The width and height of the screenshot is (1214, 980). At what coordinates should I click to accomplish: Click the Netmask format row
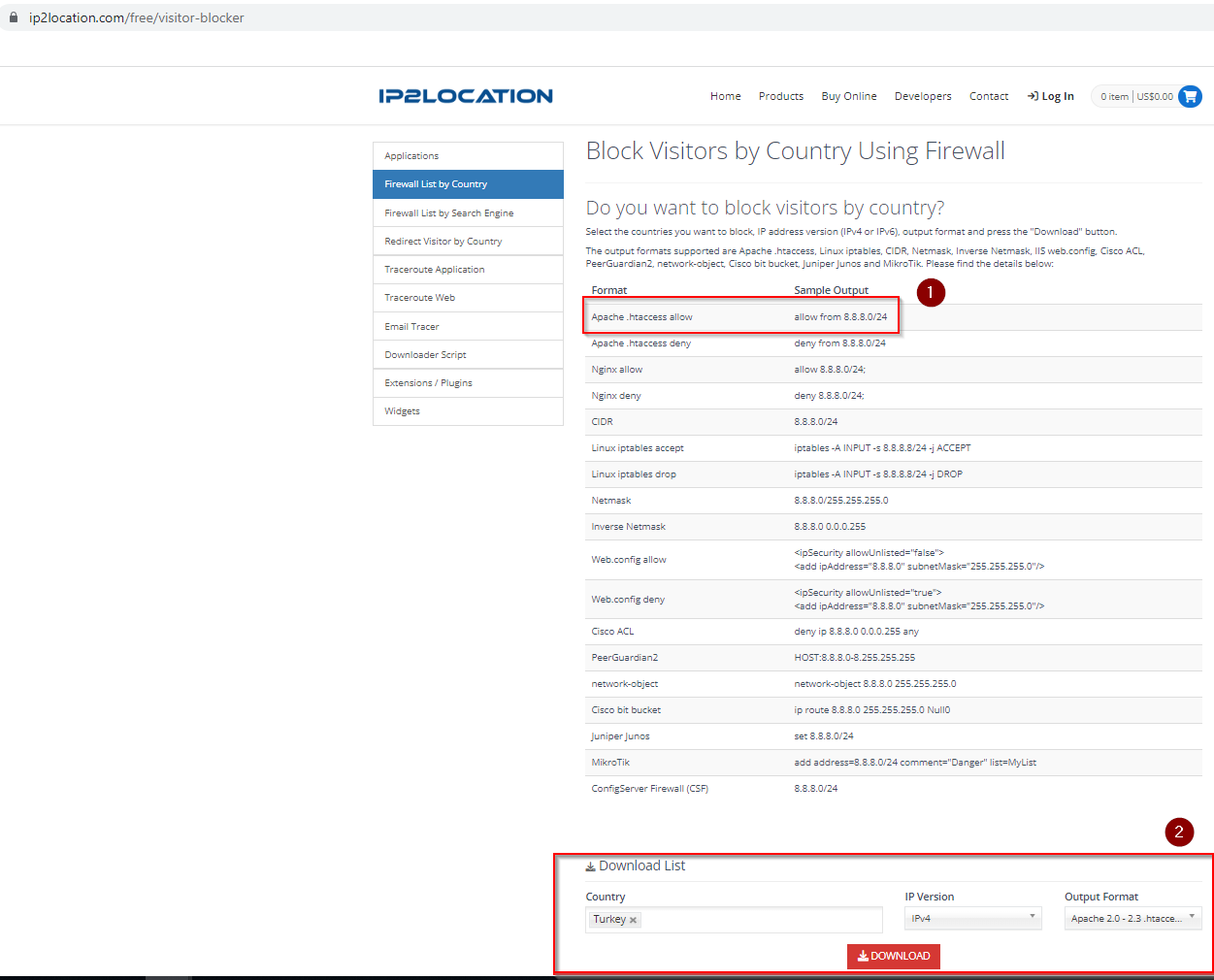click(x=894, y=501)
